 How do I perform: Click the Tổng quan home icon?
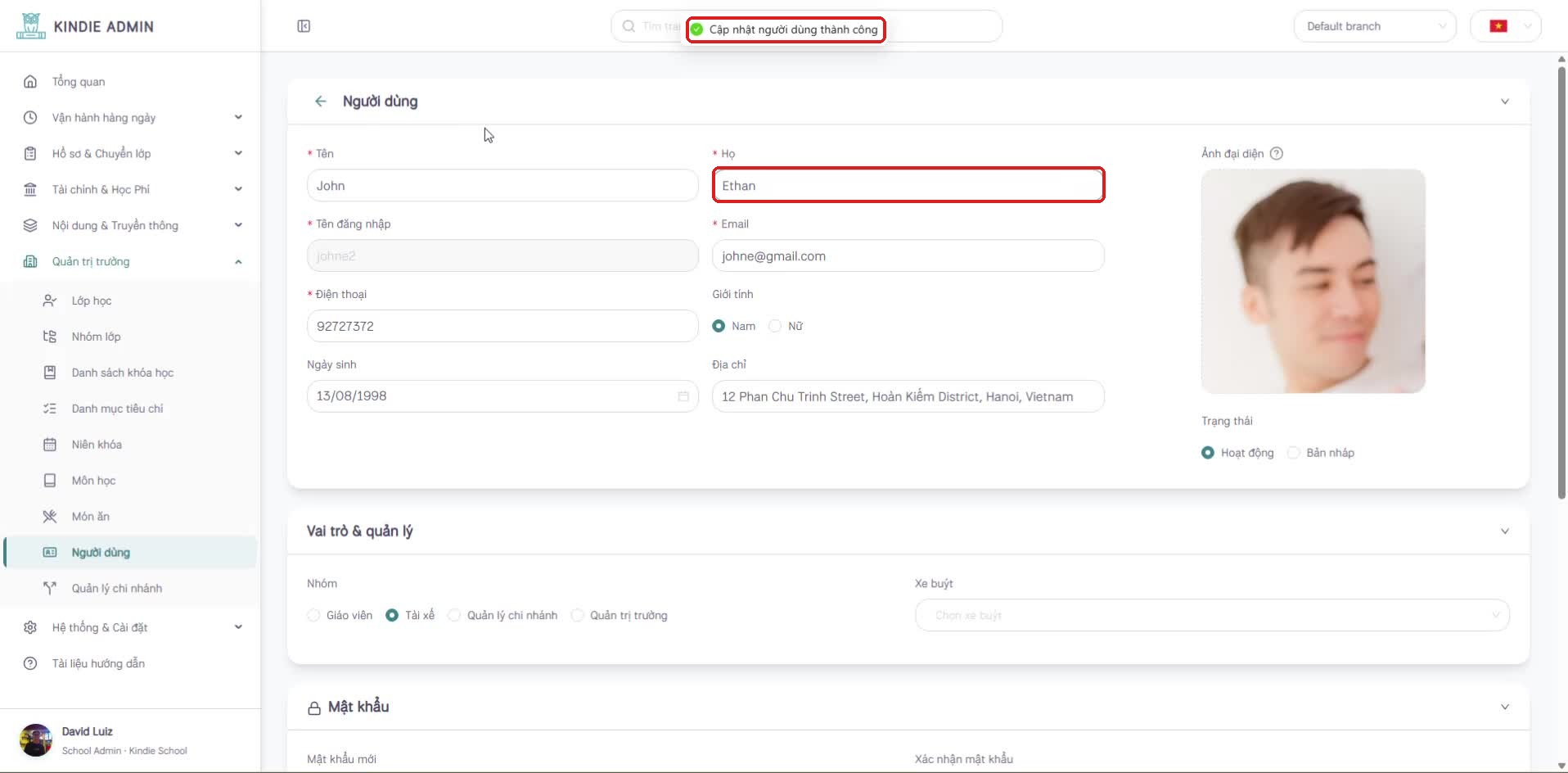(30, 82)
